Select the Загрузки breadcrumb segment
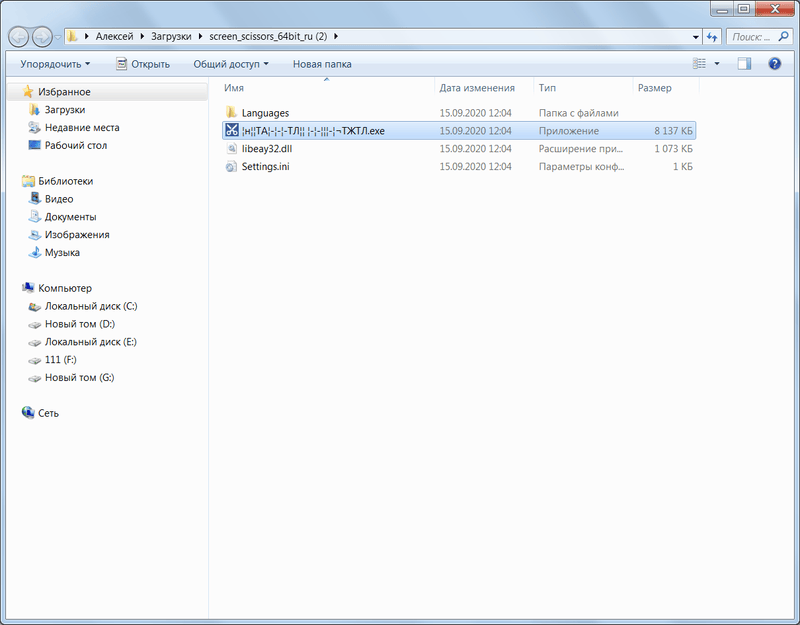The image size is (800, 625). [171, 36]
